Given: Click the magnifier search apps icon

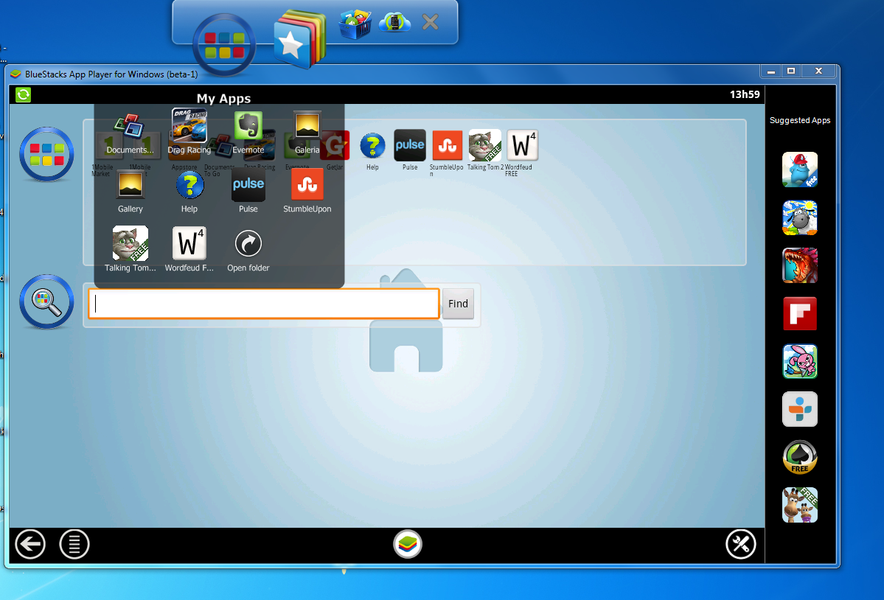Looking at the screenshot, I should [x=47, y=301].
